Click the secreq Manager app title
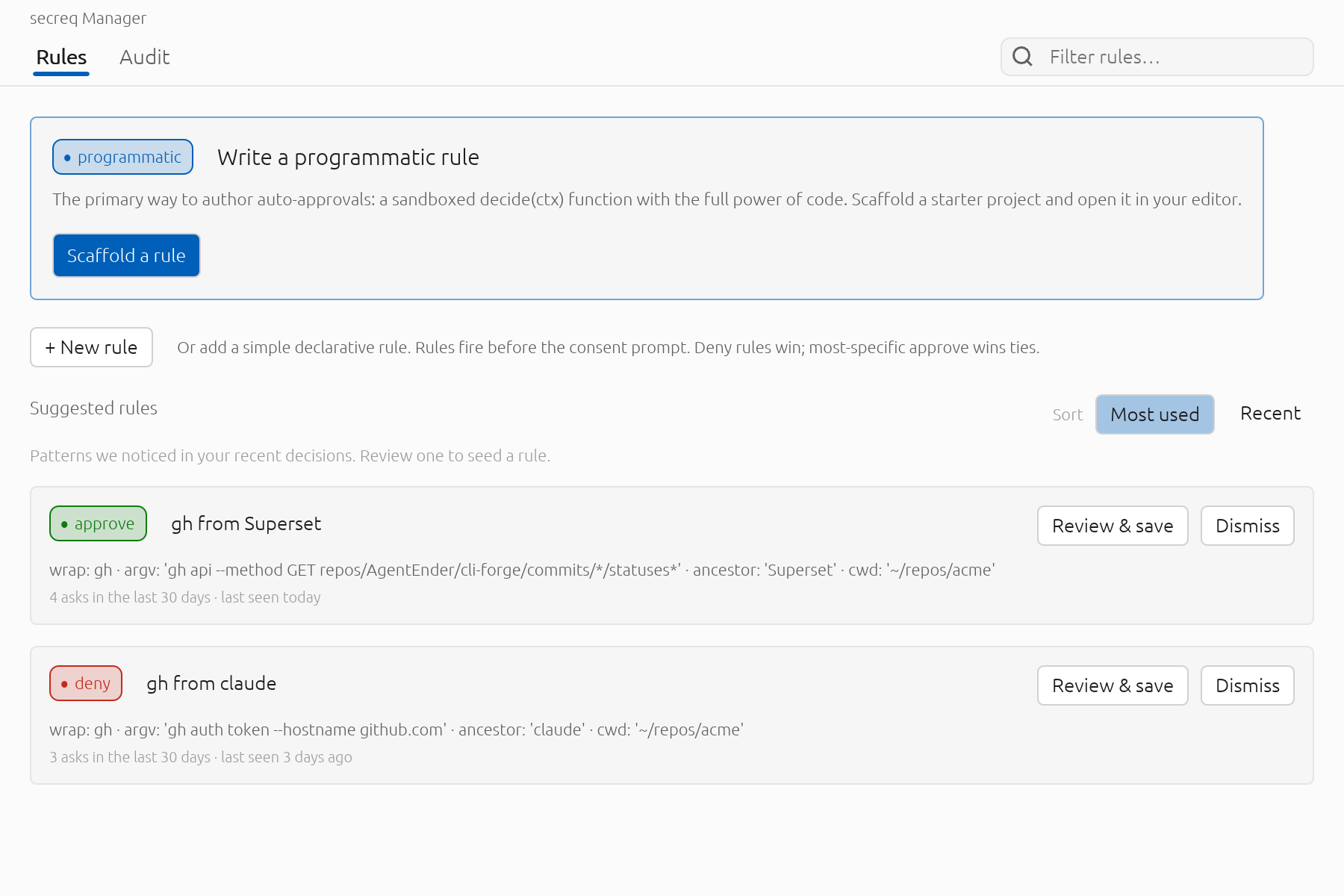Screen dimensions: 1344x896 tap(88, 18)
